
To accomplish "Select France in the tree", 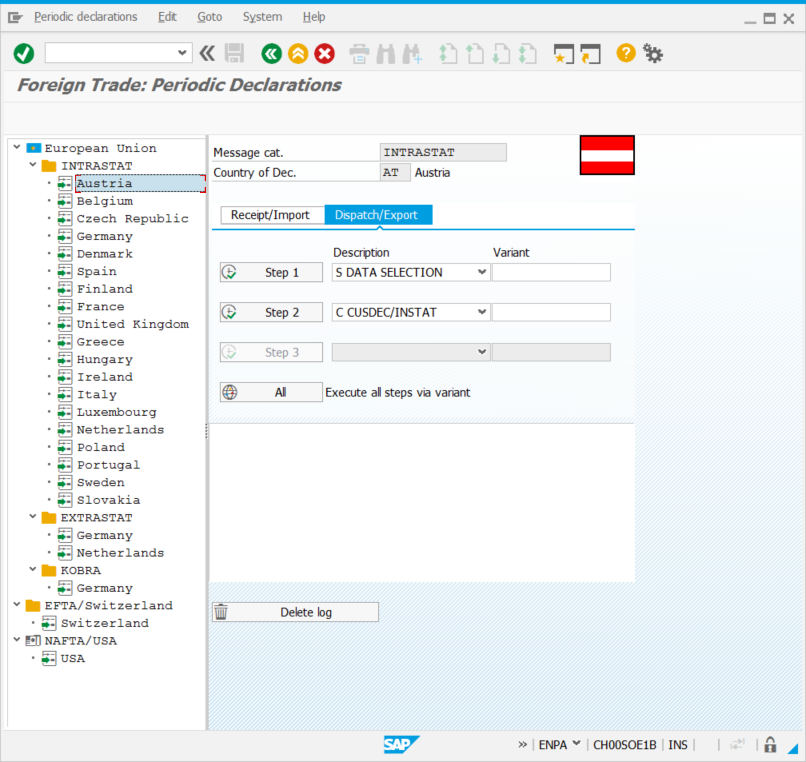I will 101,307.
